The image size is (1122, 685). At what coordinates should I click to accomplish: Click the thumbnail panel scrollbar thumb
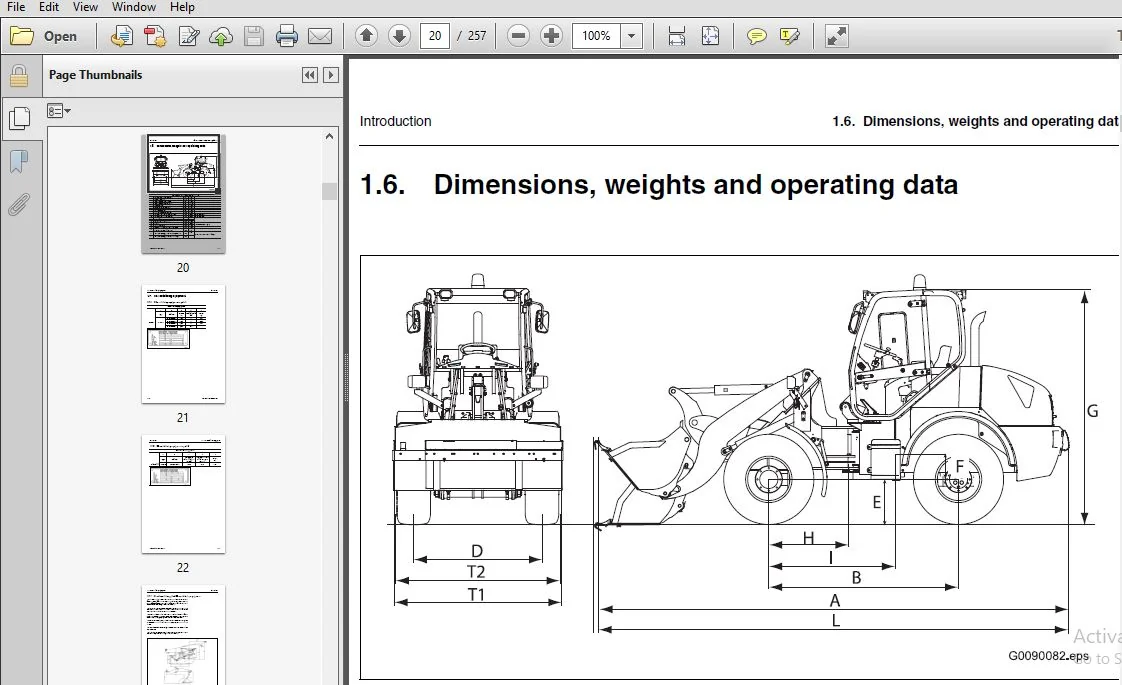click(x=329, y=191)
